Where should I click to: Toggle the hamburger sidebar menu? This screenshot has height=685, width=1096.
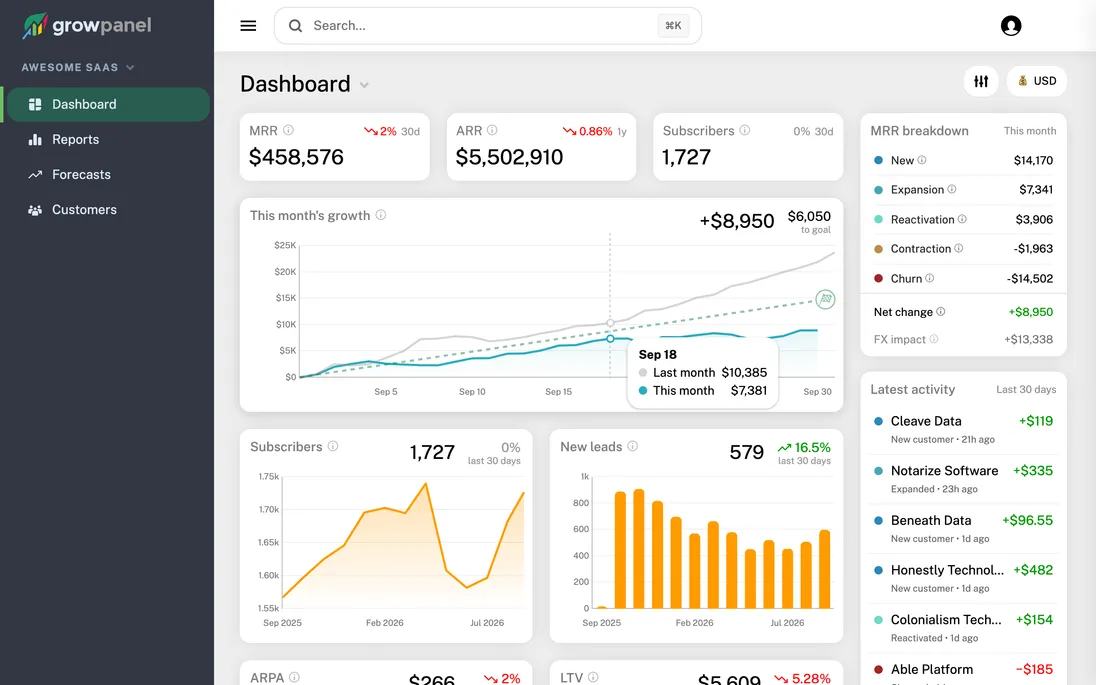pyautogui.click(x=248, y=26)
